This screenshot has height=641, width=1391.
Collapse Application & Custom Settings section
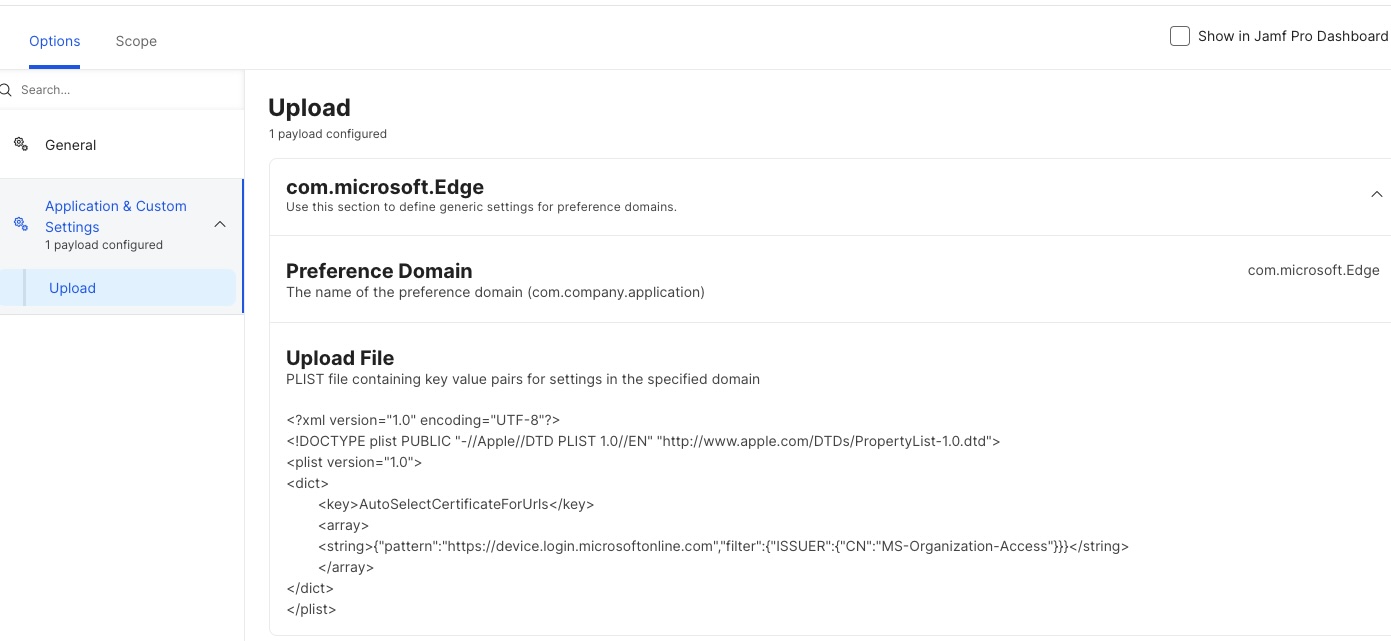point(220,224)
